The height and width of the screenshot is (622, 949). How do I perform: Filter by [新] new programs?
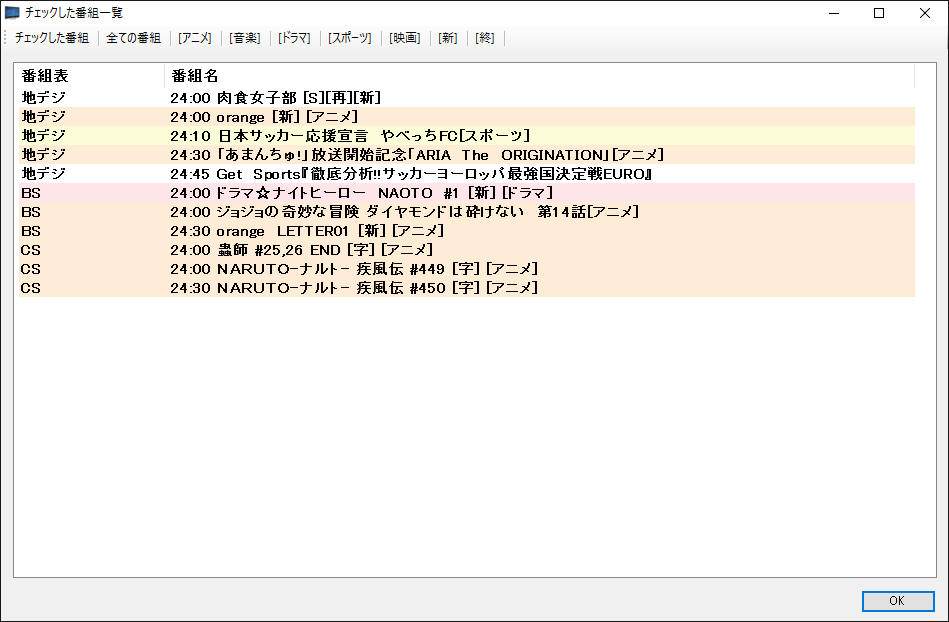point(448,38)
